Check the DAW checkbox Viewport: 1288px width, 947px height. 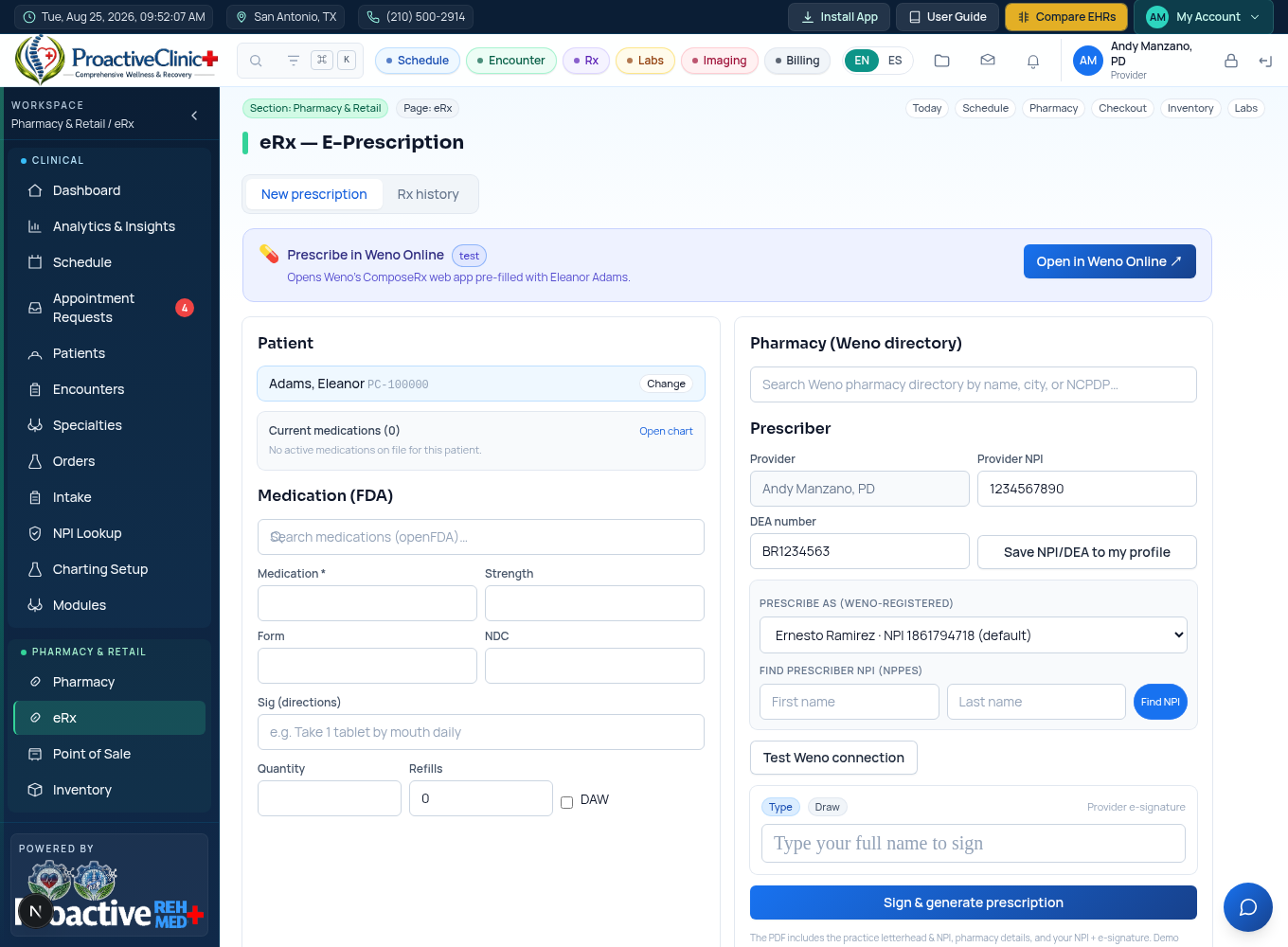[x=566, y=802]
